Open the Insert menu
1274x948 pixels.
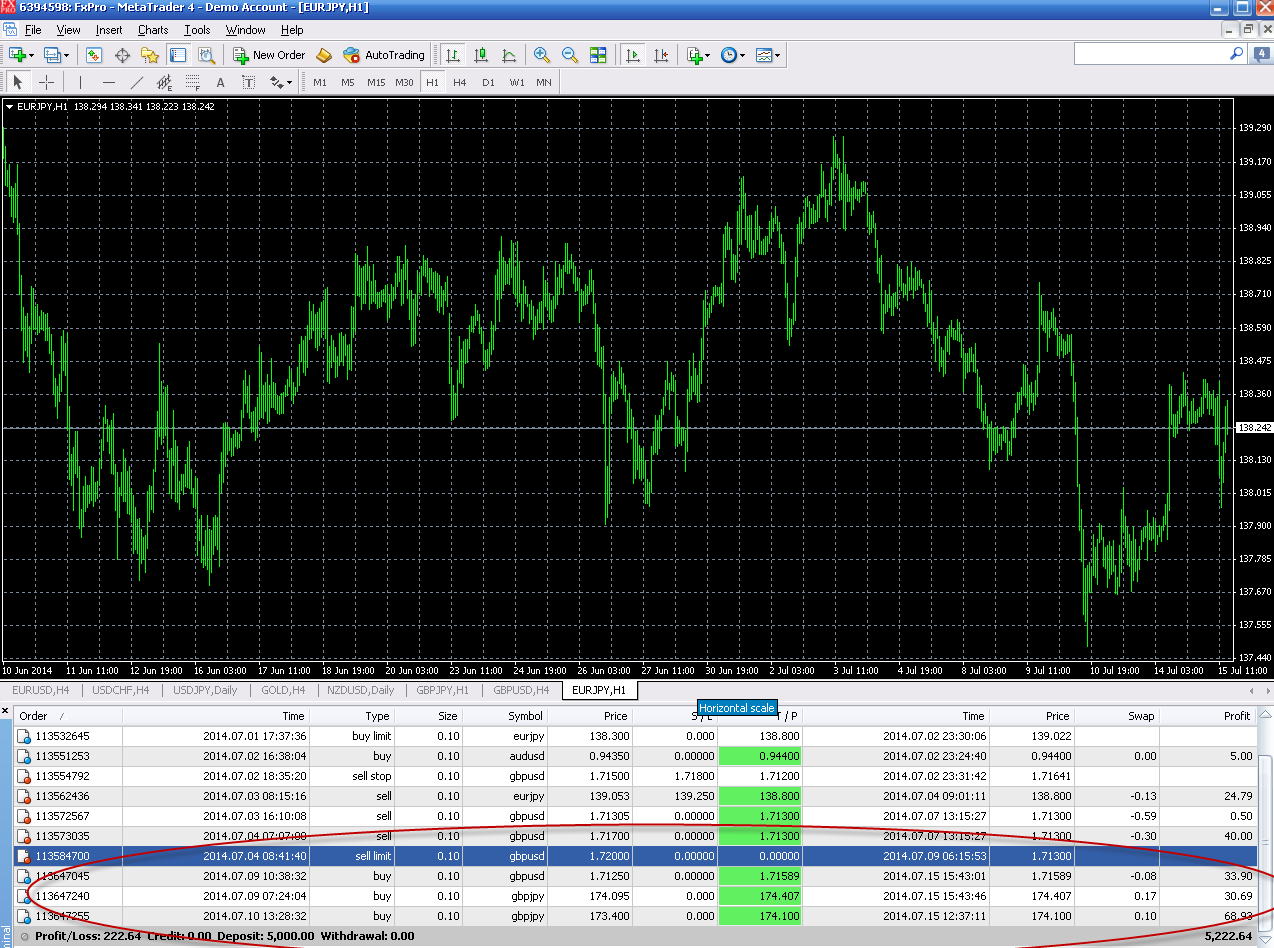pos(109,30)
